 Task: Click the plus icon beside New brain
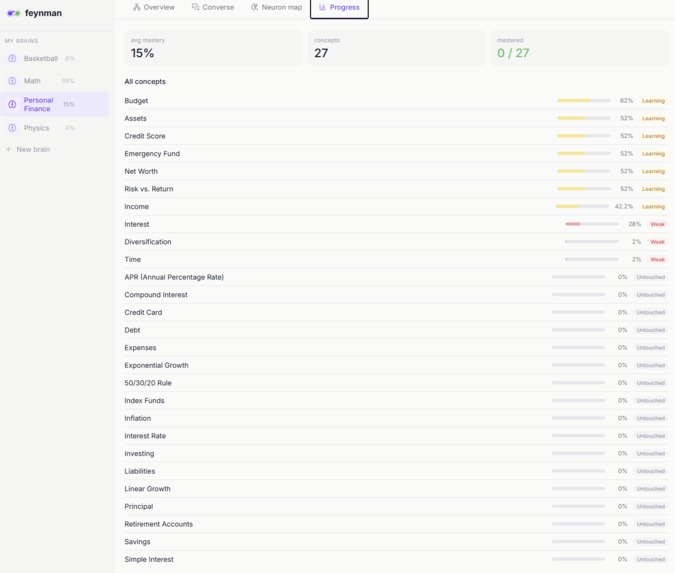tap(8, 149)
